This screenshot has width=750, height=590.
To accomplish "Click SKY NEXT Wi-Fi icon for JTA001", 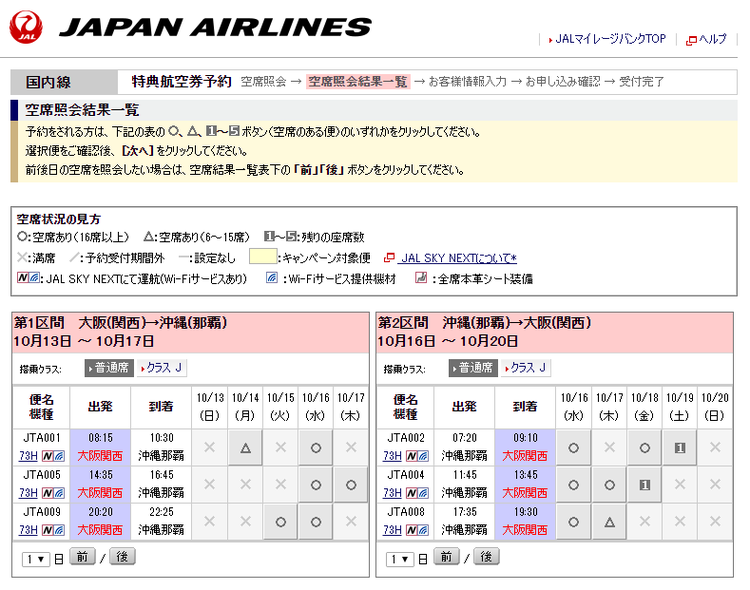I will point(53,456).
